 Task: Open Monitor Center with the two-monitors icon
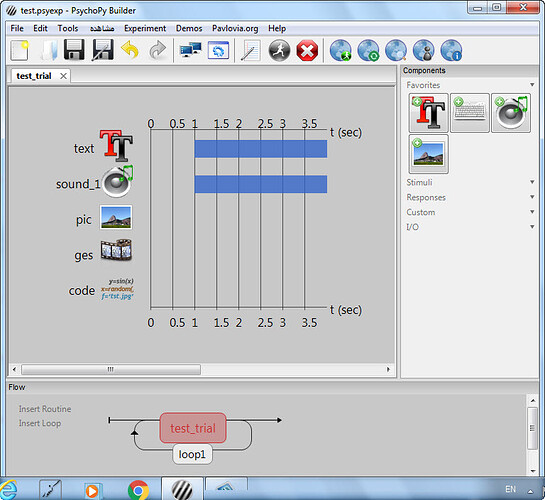click(190, 51)
